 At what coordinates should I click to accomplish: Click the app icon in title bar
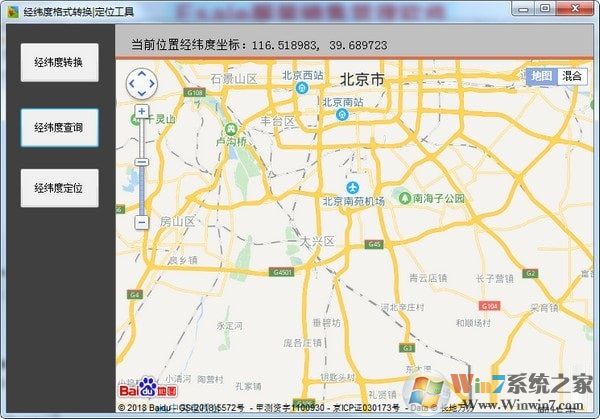tap(11, 9)
